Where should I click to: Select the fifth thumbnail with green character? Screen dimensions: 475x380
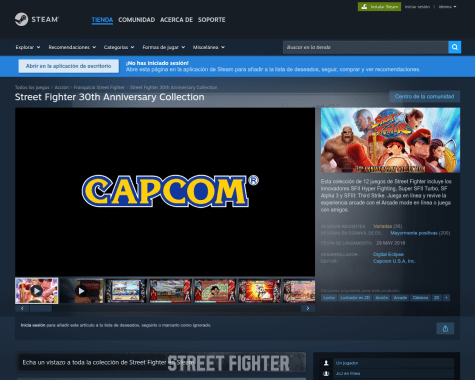pyautogui.click(x=215, y=291)
